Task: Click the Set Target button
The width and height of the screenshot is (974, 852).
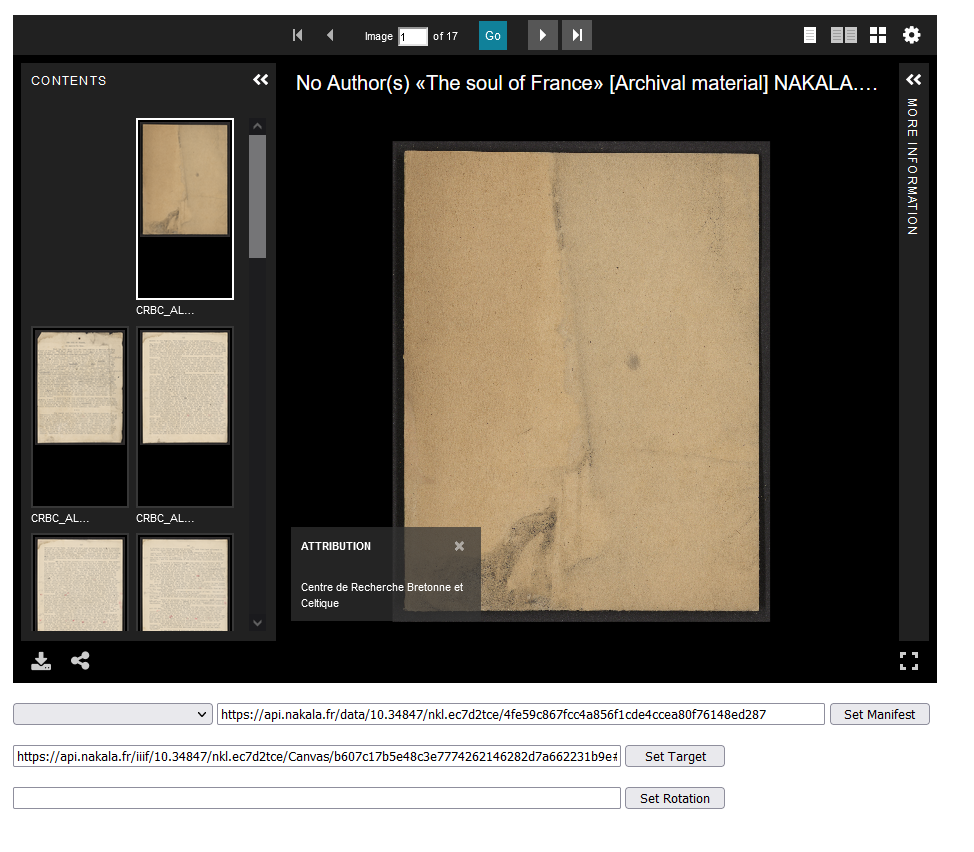Action: pyautogui.click(x=675, y=756)
